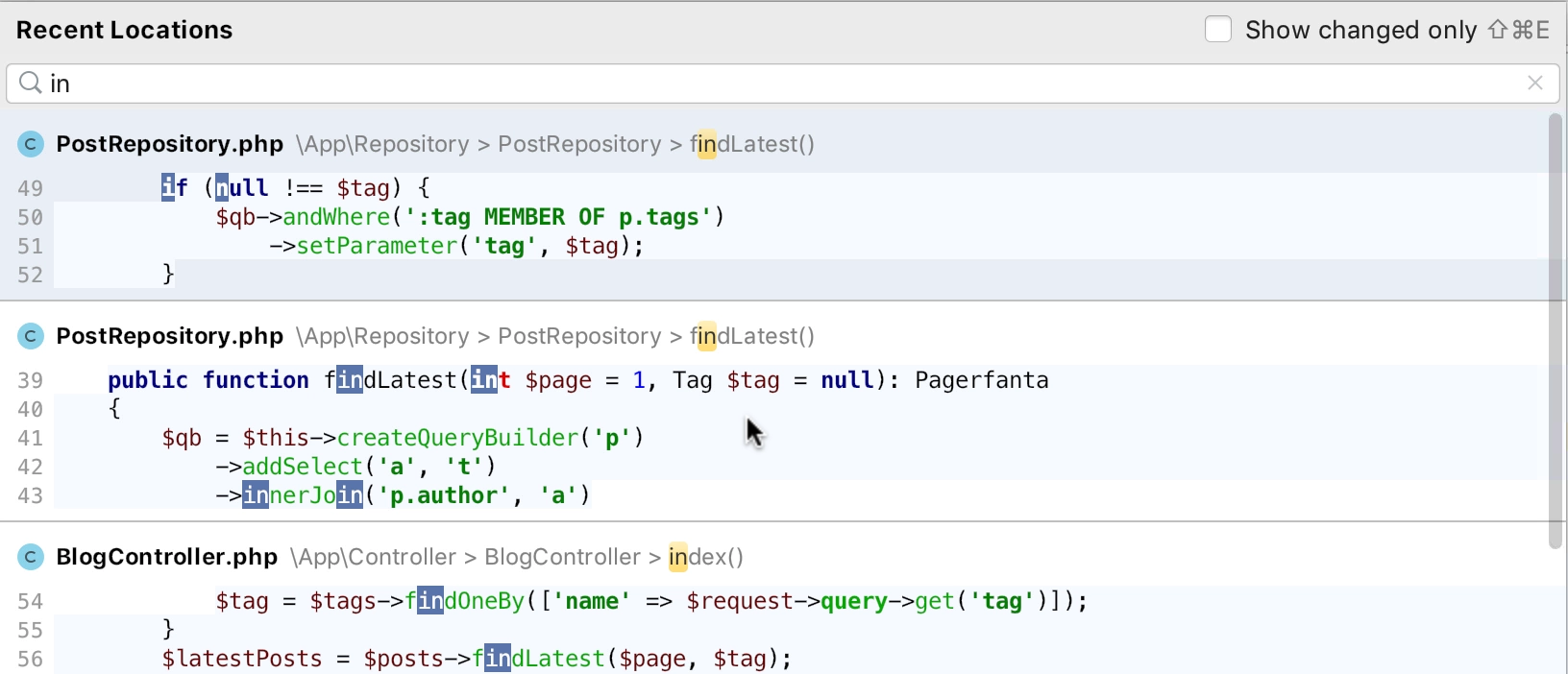Focus the search field containing "in"
Screen dimensions: 1568x674
point(782,84)
